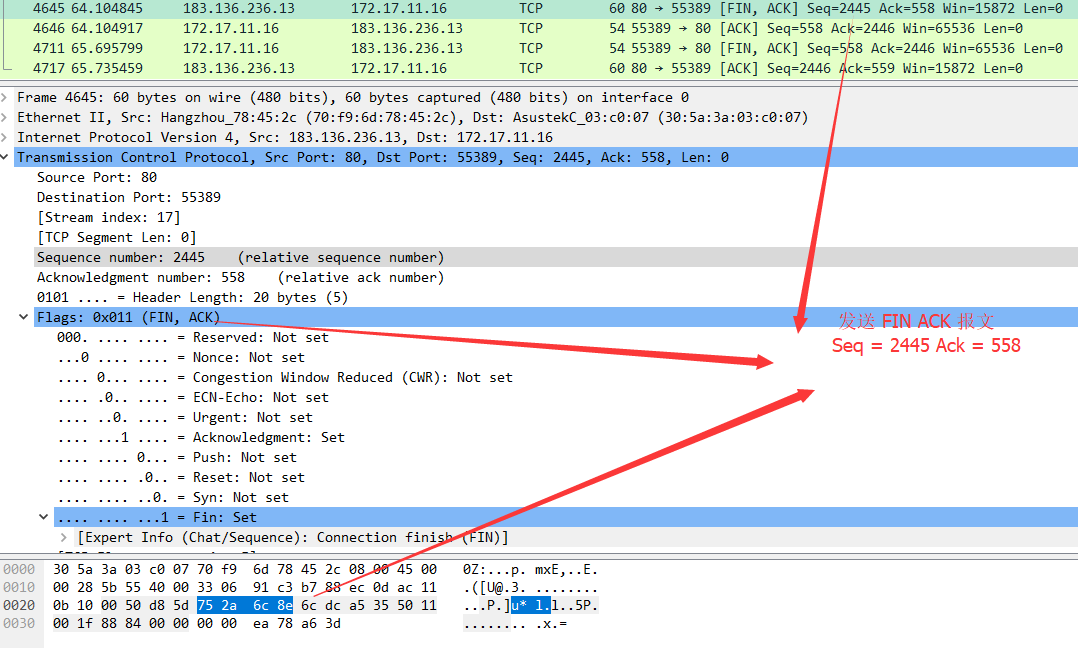Expand the Frame 4645 tree row
The image size is (1078, 648).
tap(7, 97)
